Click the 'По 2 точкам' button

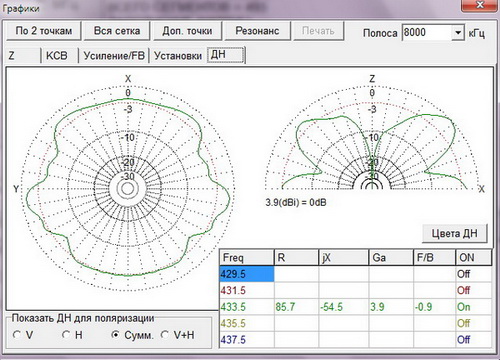[x=44, y=31]
